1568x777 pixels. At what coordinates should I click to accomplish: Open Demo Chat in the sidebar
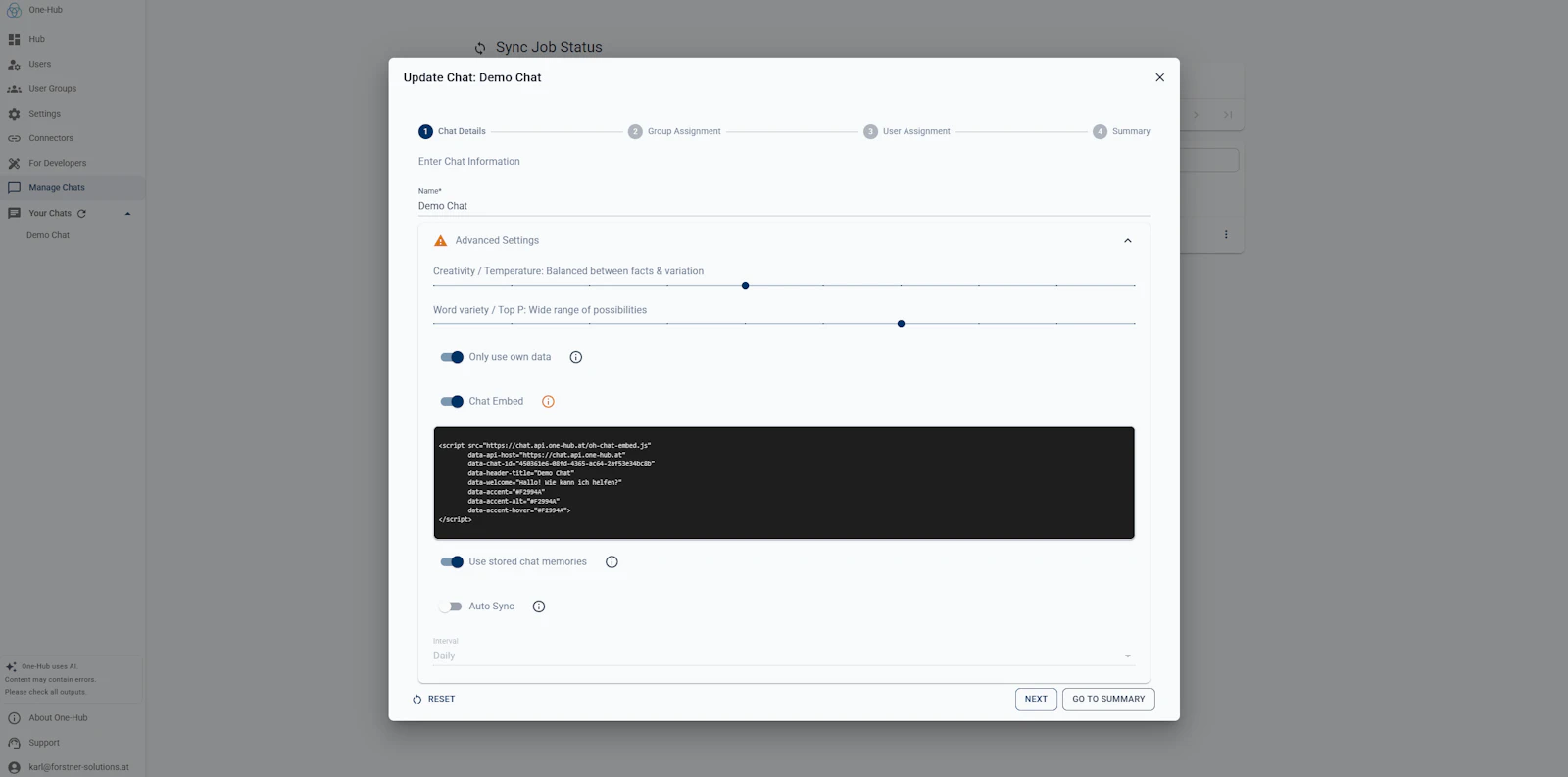48,235
